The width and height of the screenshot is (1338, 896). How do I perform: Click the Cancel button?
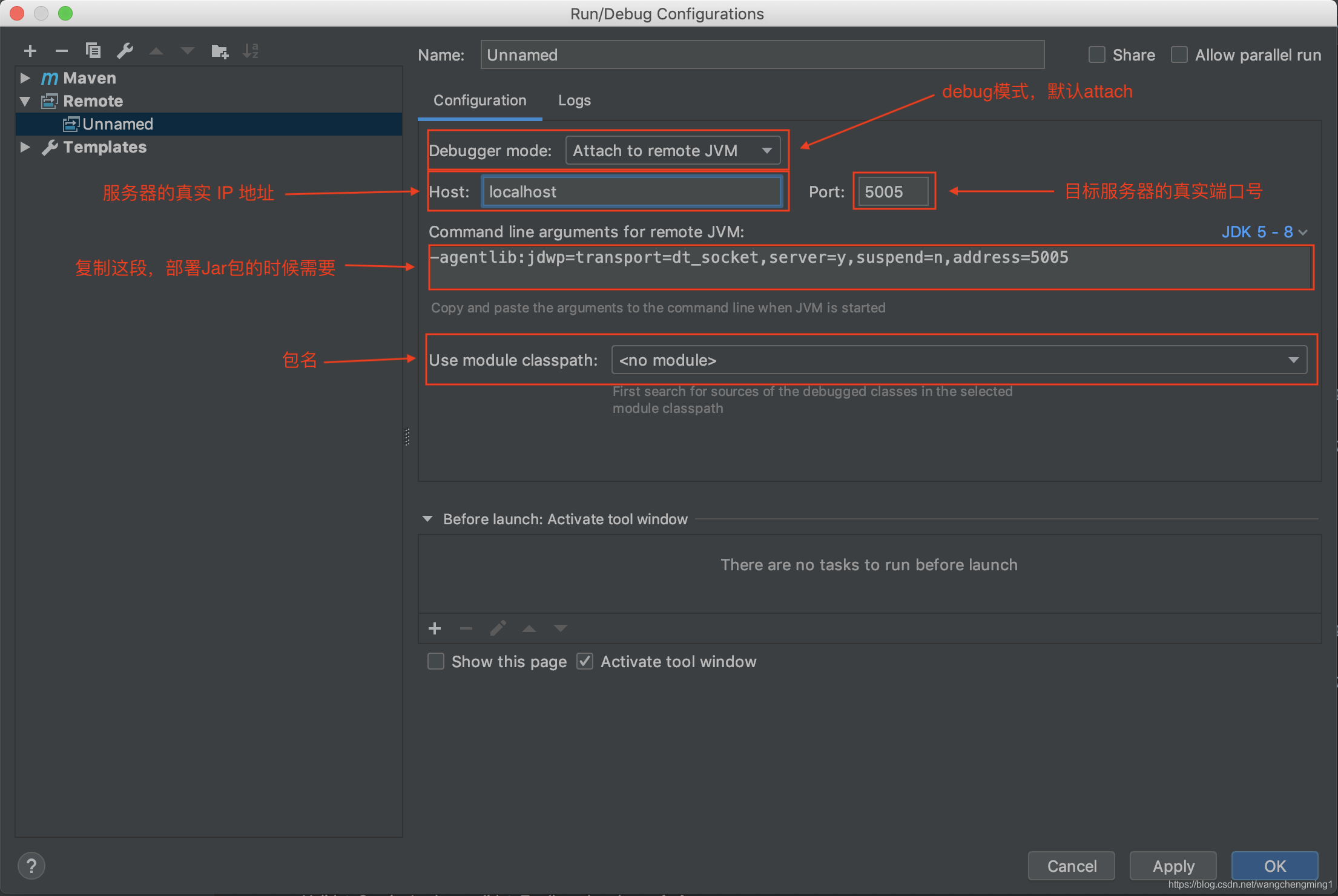(1071, 866)
